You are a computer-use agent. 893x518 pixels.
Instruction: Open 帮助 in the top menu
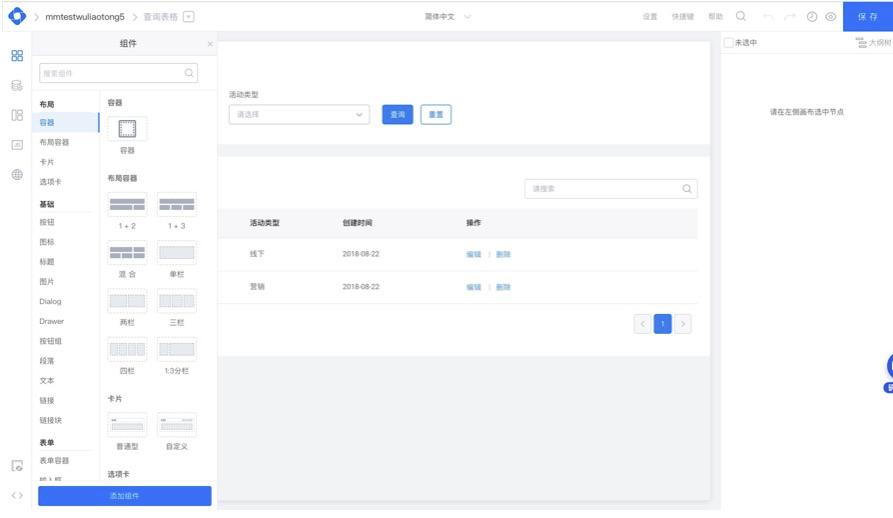click(x=715, y=17)
